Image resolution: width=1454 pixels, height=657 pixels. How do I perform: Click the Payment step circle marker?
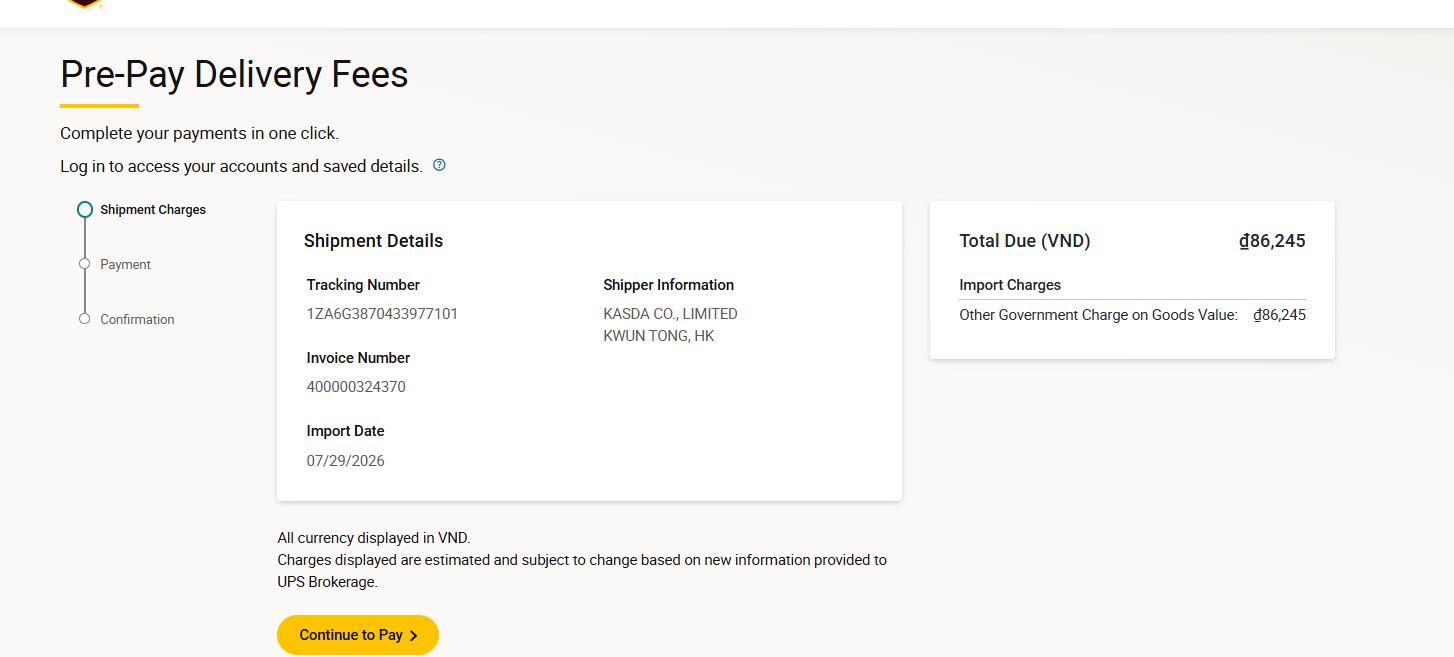(x=85, y=264)
